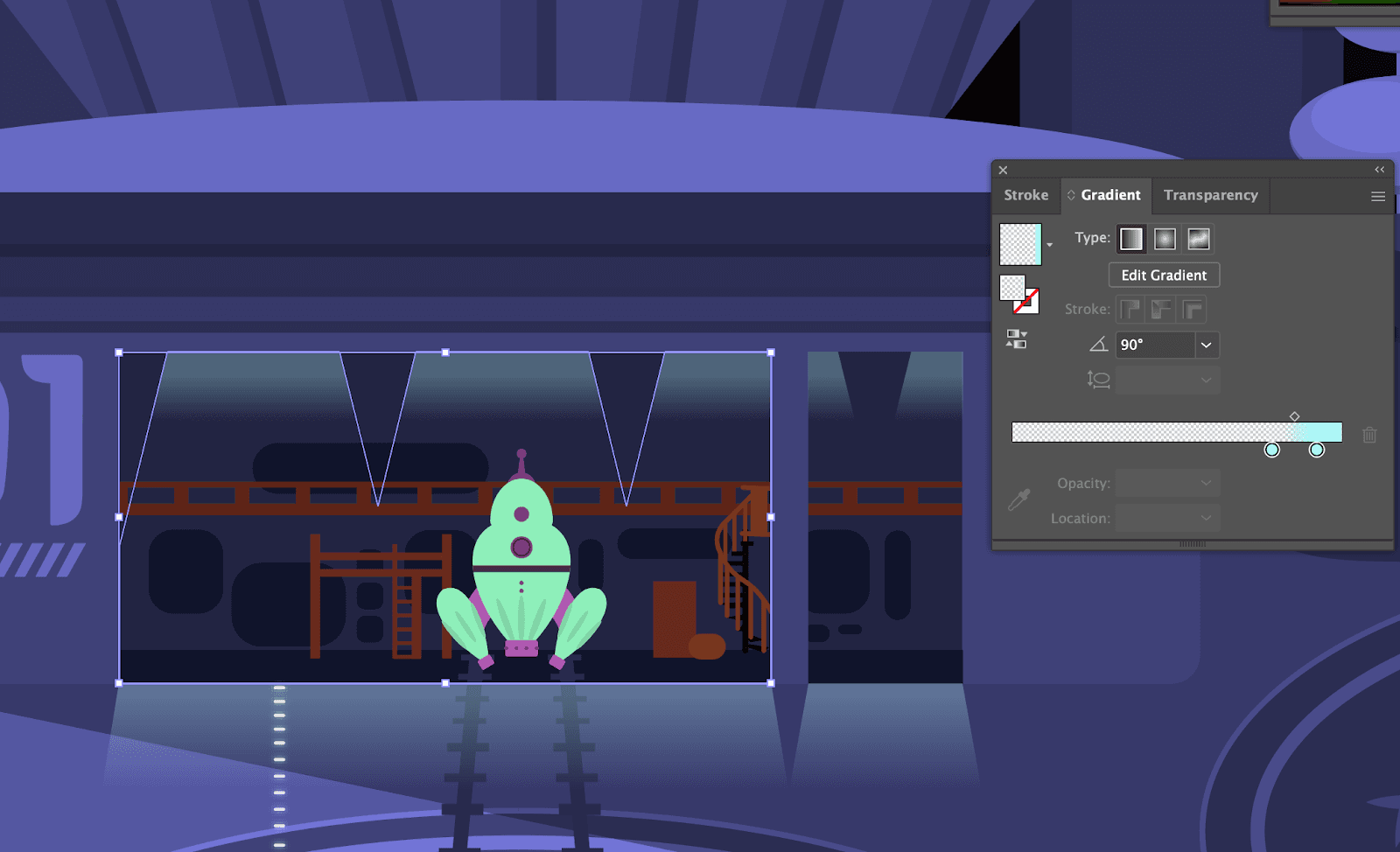Viewport: 1400px width, 852px height.
Task: Click the gradient fill swatch thumbnail
Action: [1019, 244]
